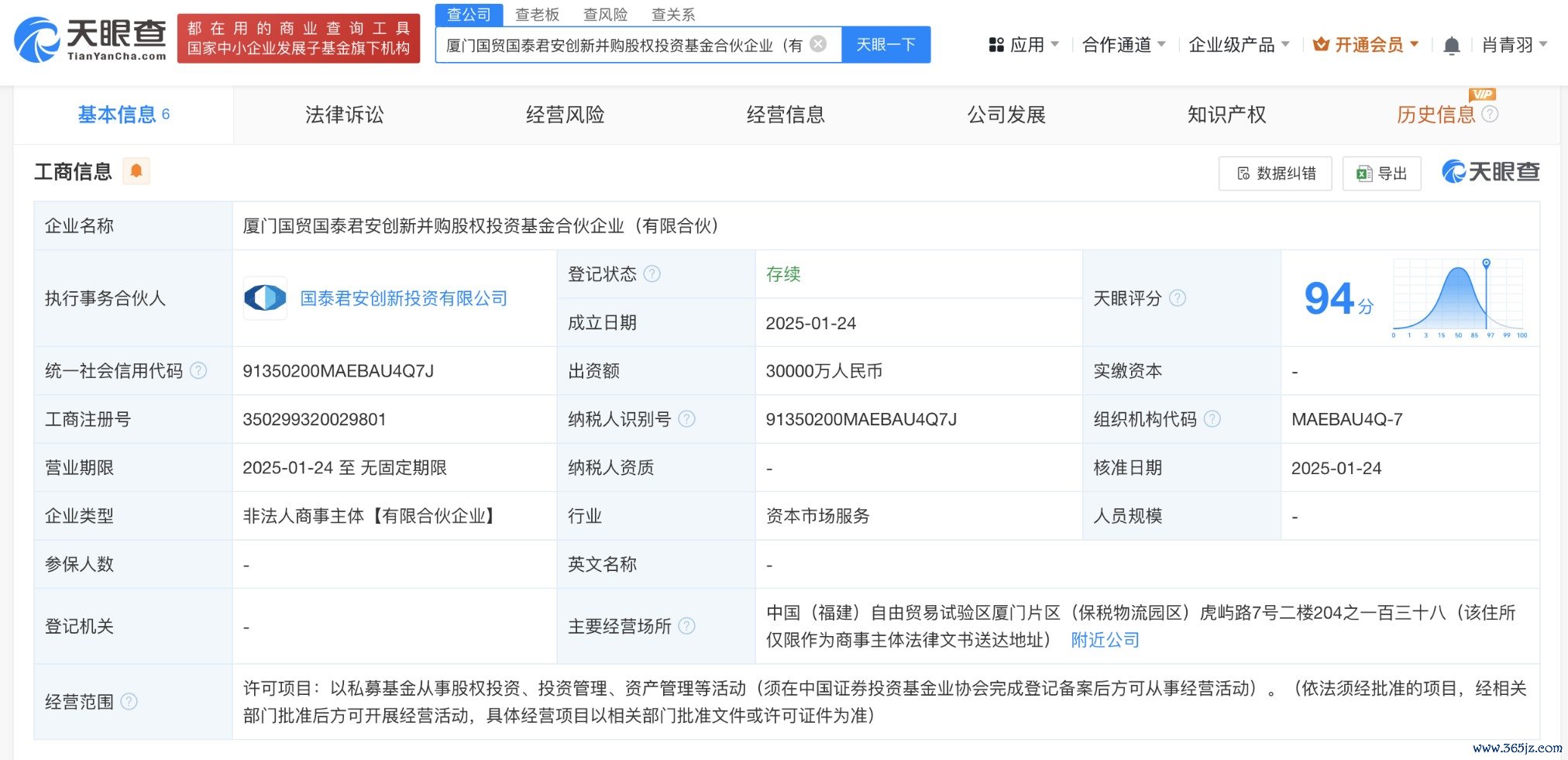Open the 肖青羽 user menu
The width and height of the screenshot is (1568, 760).
point(1514,45)
